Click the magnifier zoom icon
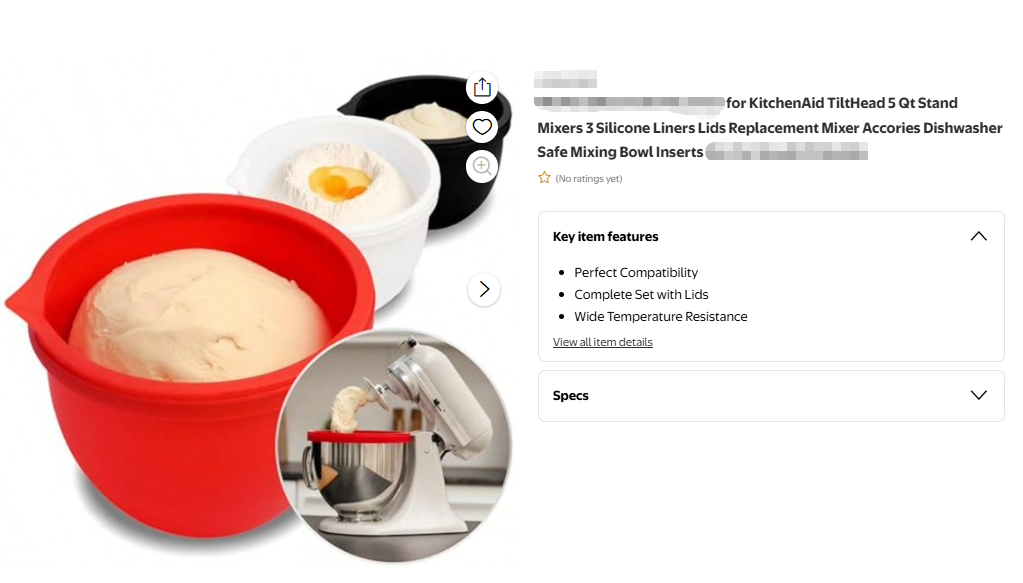Image resolution: width=1023 pixels, height=583 pixels. pyautogui.click(x=482, y=166)
